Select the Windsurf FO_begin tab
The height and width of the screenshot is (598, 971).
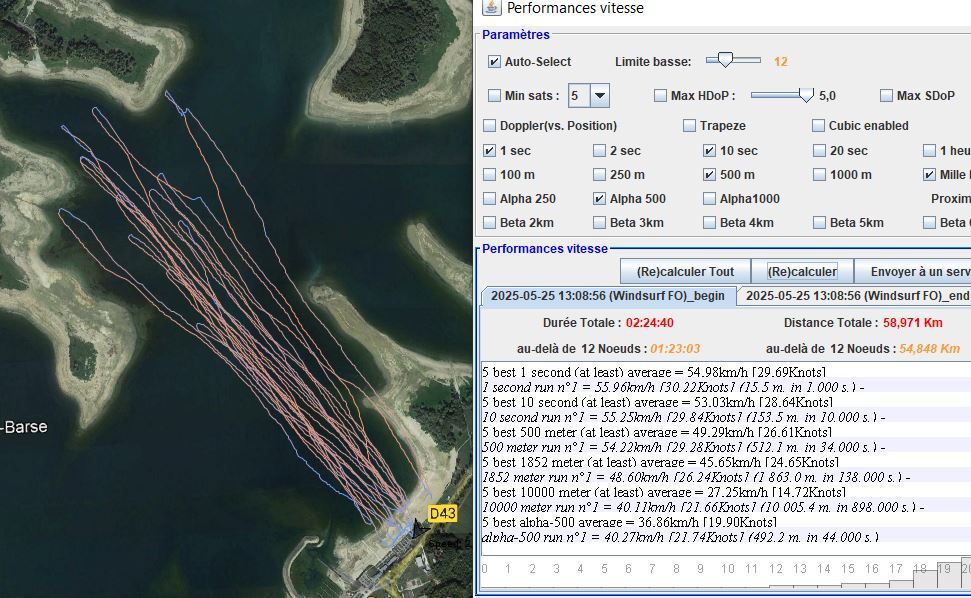[x=608, y=296]
